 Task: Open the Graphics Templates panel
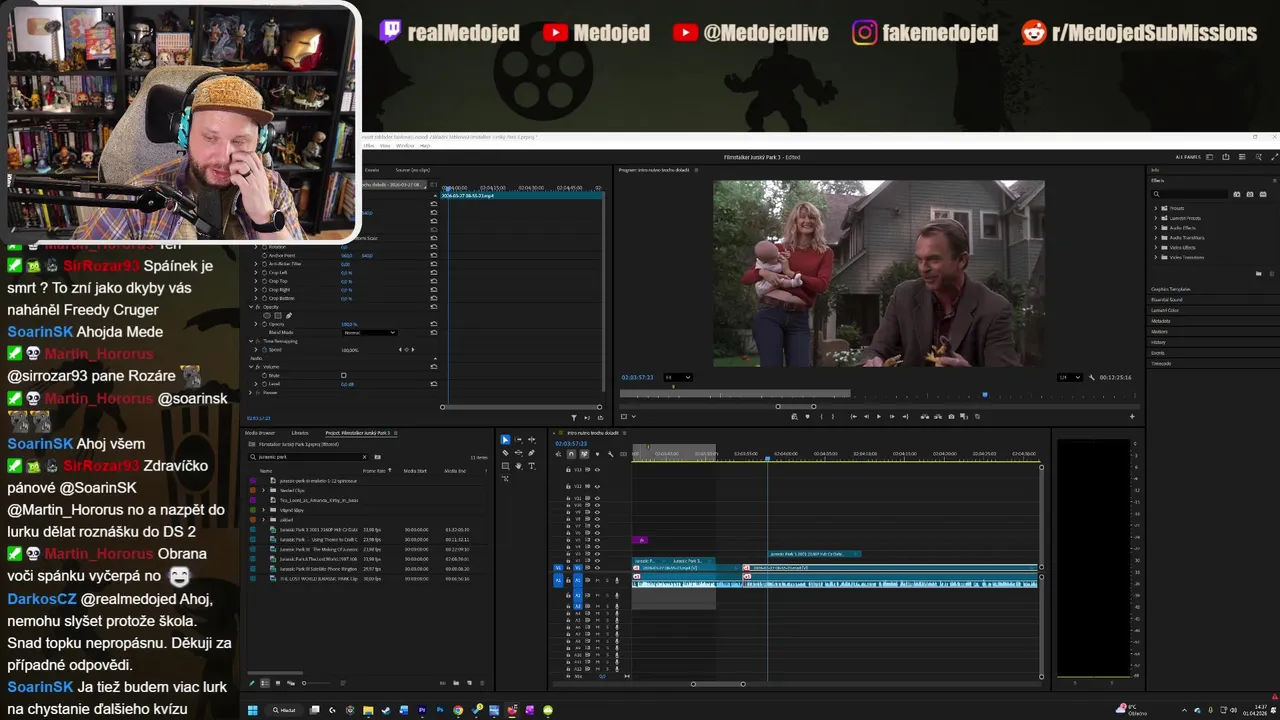click(1171, 289)
